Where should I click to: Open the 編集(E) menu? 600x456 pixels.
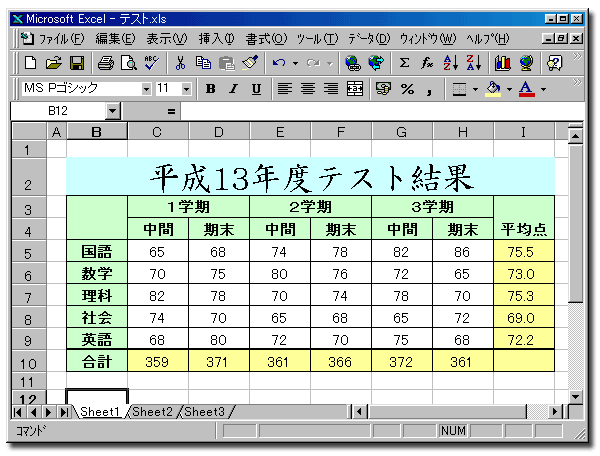coord(115,38)
